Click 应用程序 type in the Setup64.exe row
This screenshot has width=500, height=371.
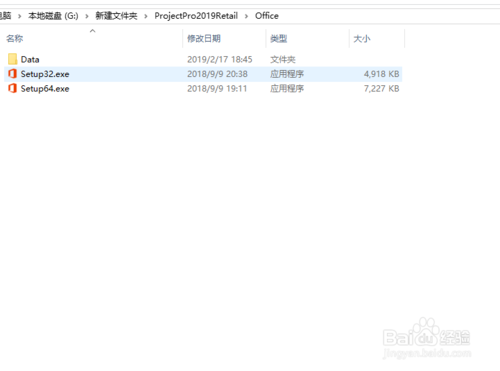coord(287,89)
